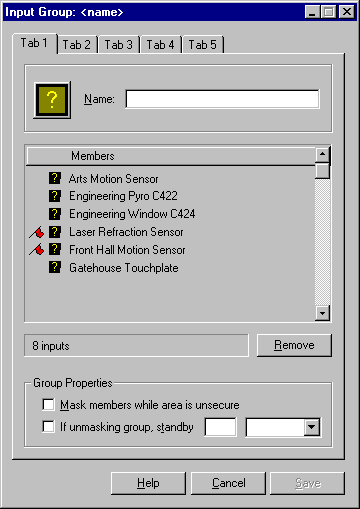Click the Engineering Window C424 status icon

click(x=55, y=214)
